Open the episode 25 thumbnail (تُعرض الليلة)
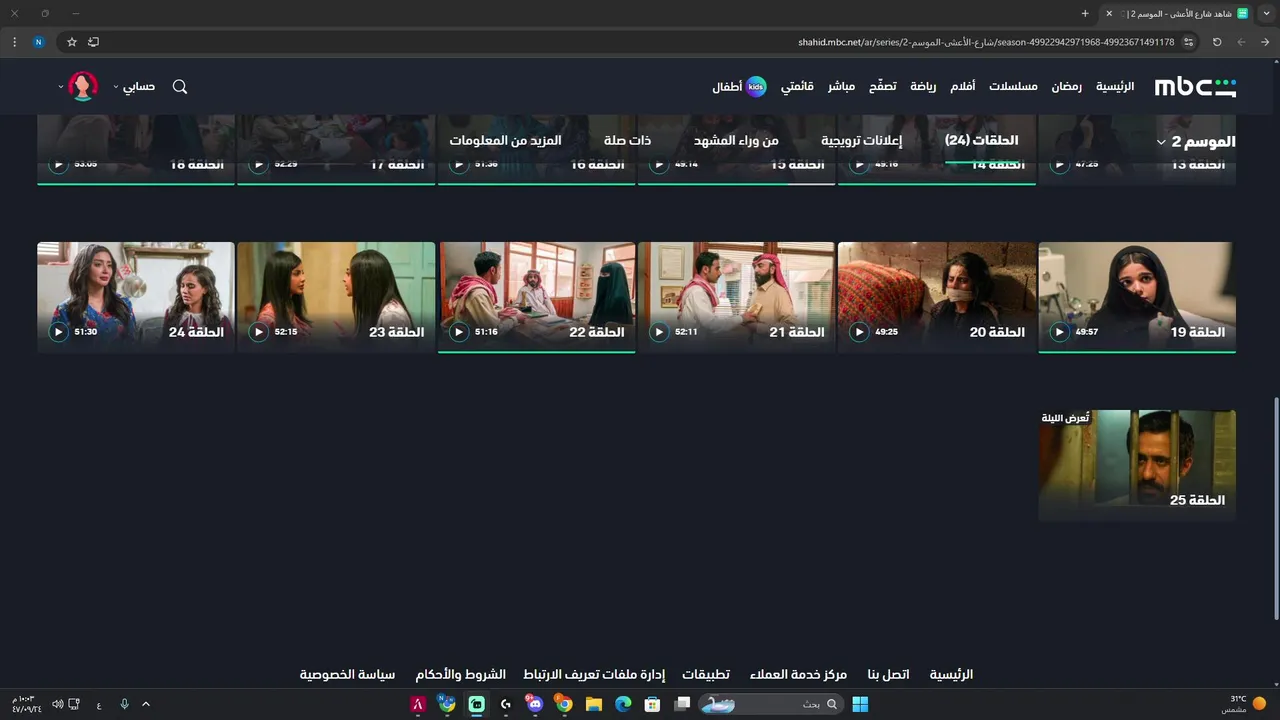Image resolution: width=1280 pixels, height=720 pixels. tap(1137, 465)
